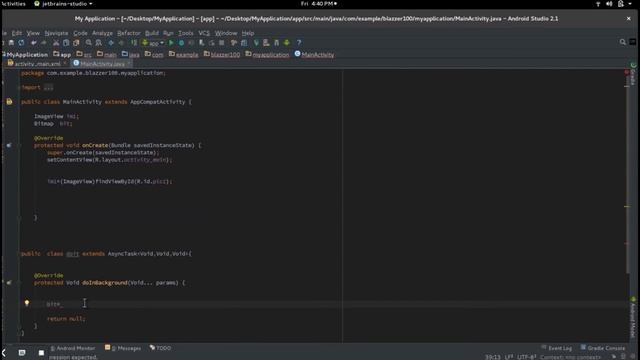Click the volume icon in the system tray
Screen dimensions: 640x360
[609, 4]
